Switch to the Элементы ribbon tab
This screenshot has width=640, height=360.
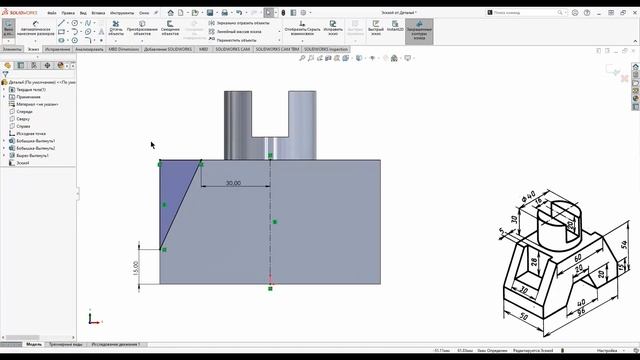click(x=12, y=49)
